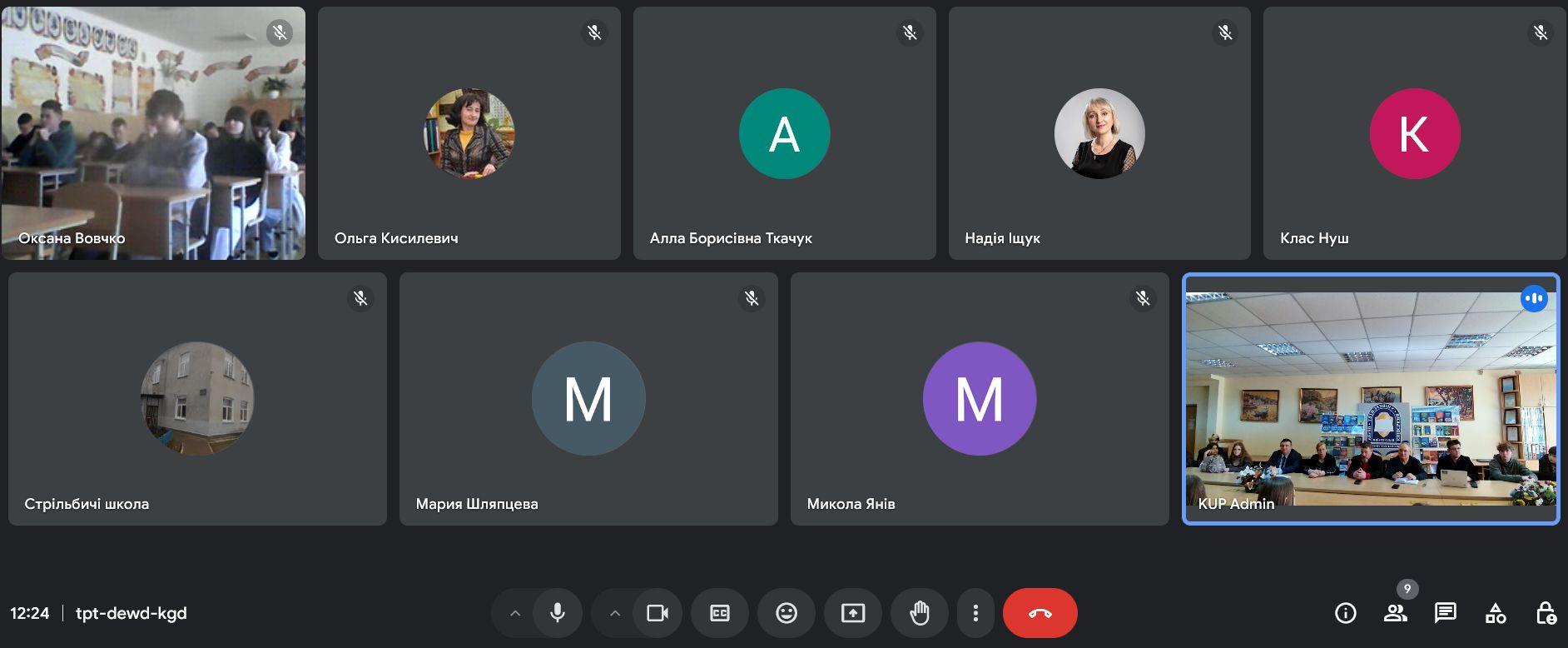Turn off the camera button
The height and width of the screenshot is (648, 1568).
tap(657, 614)
